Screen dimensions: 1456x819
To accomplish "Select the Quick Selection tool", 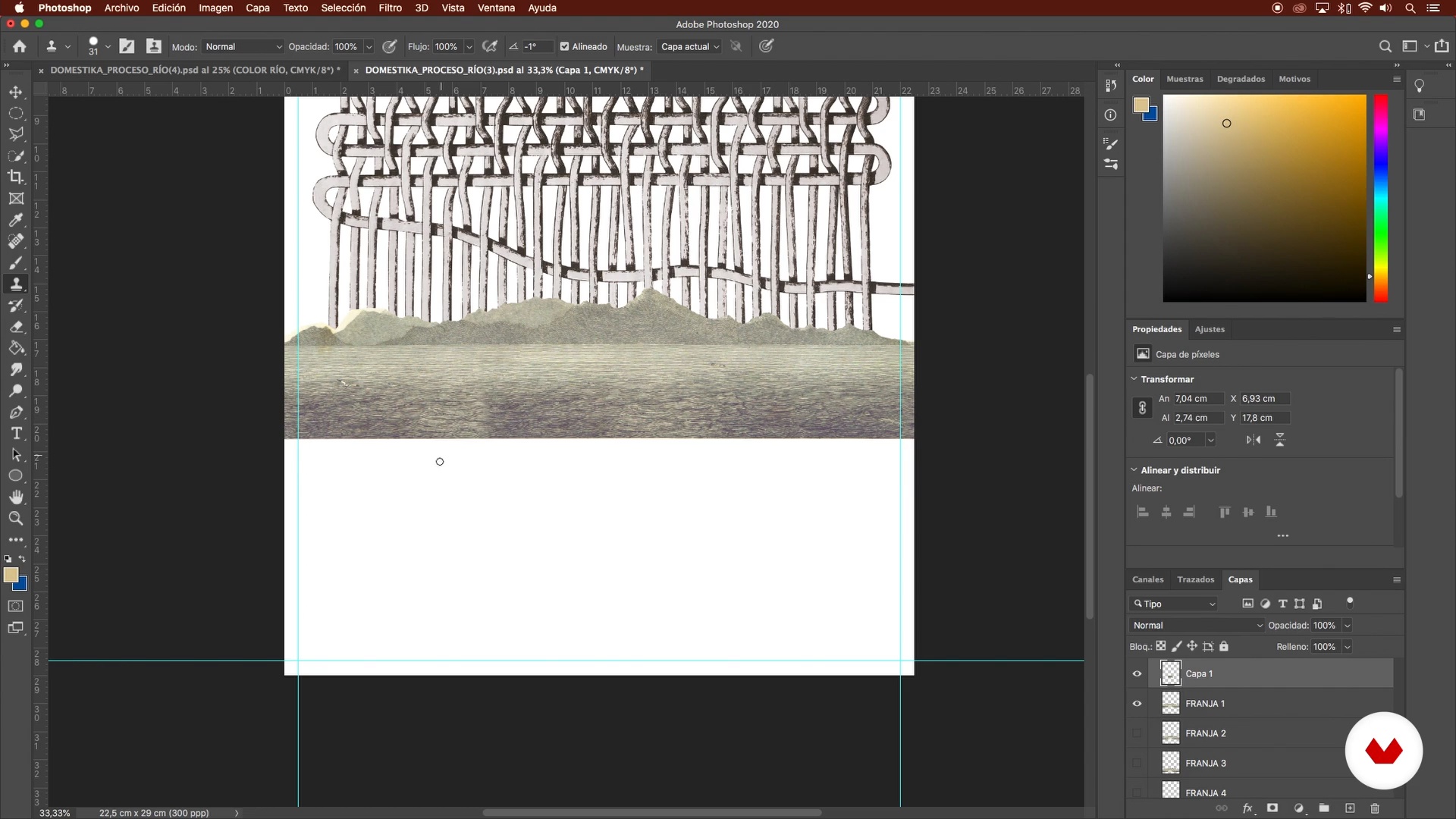I will point(16,156).
